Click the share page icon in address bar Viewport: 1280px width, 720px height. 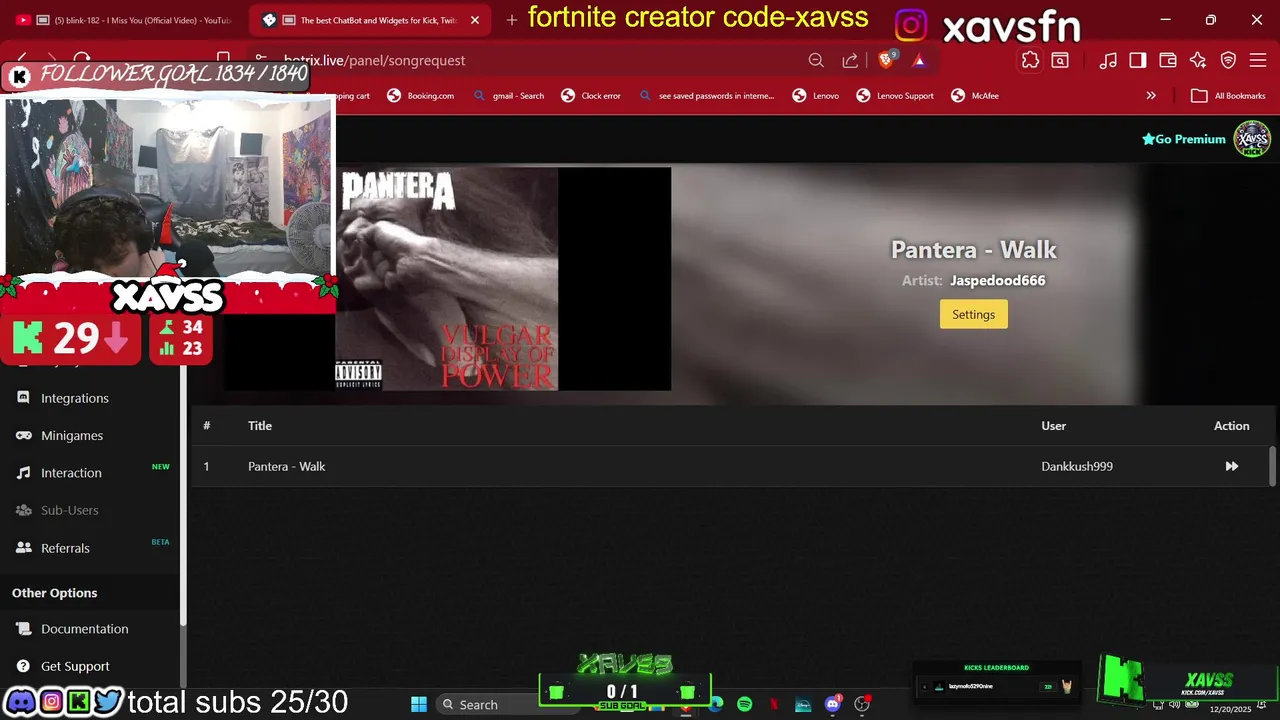pyautogui.click(x=850, y=60)
